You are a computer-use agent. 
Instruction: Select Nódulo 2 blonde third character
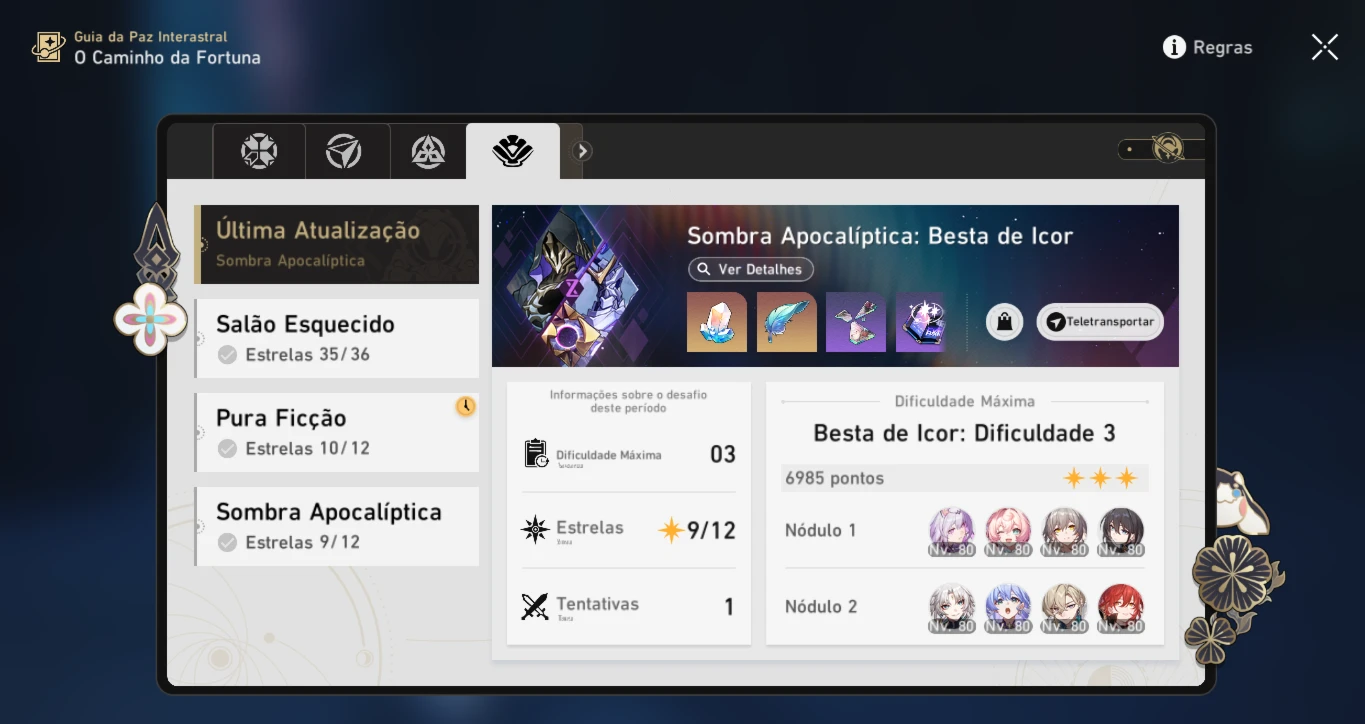1065,608
